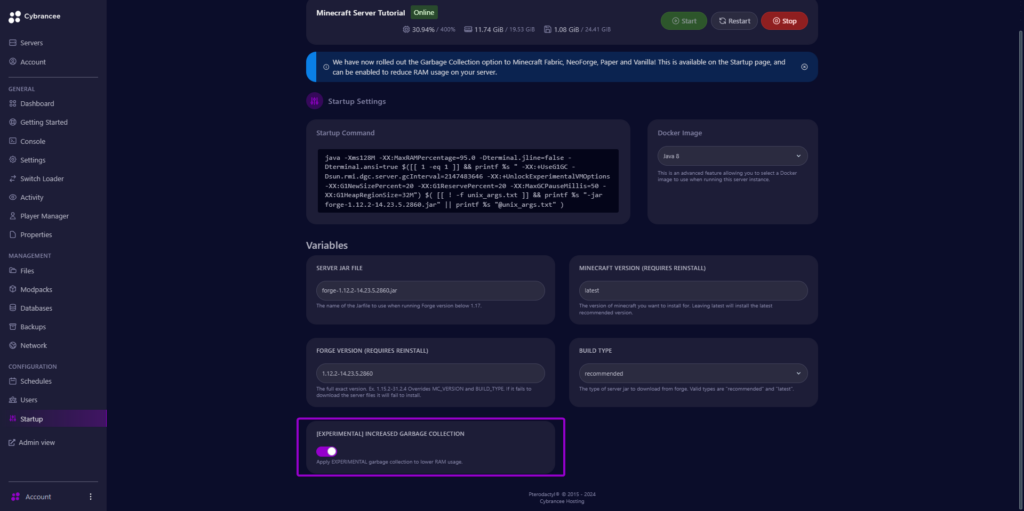Viewport: 1024px width, 511px height.
Task: Open Admin view link
Action: coord(37,442)
